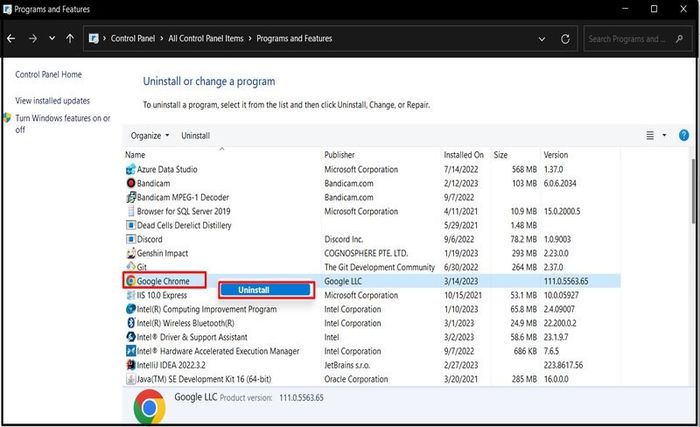Select the Google Chrome program name

(163, 281)
